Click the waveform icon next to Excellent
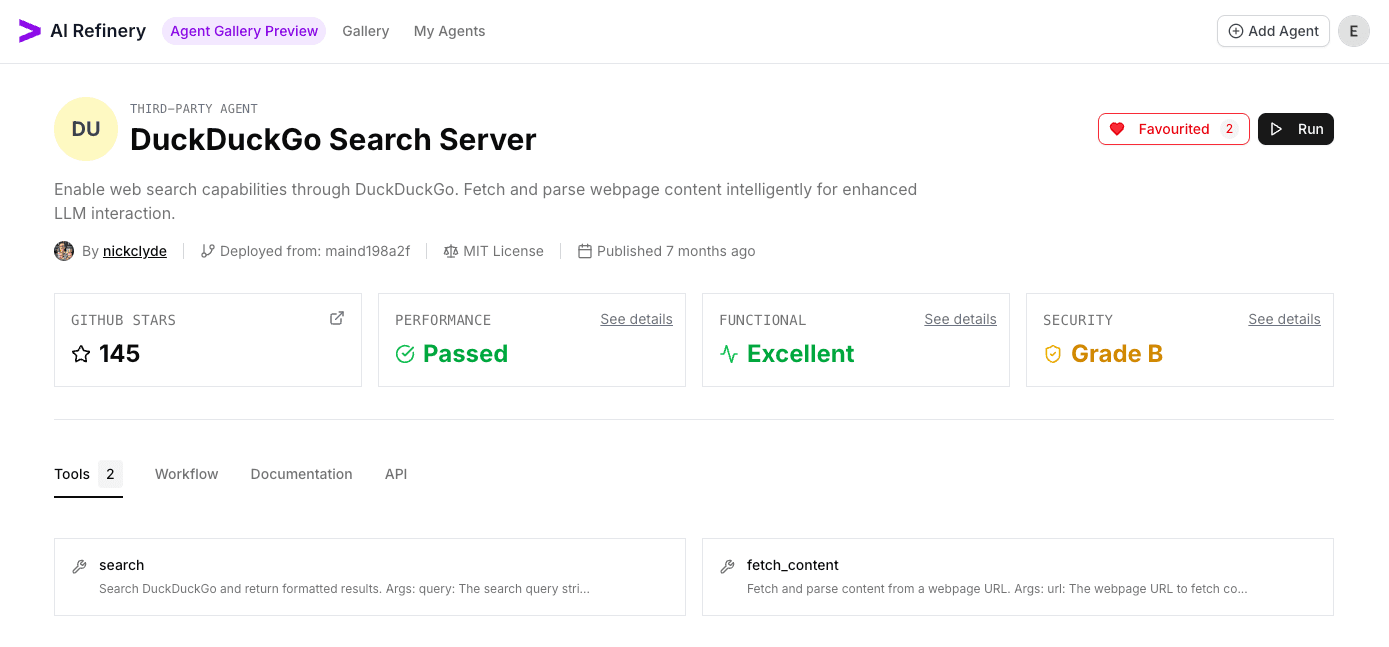Screen dimensions: 1389x647 (728, 354)
